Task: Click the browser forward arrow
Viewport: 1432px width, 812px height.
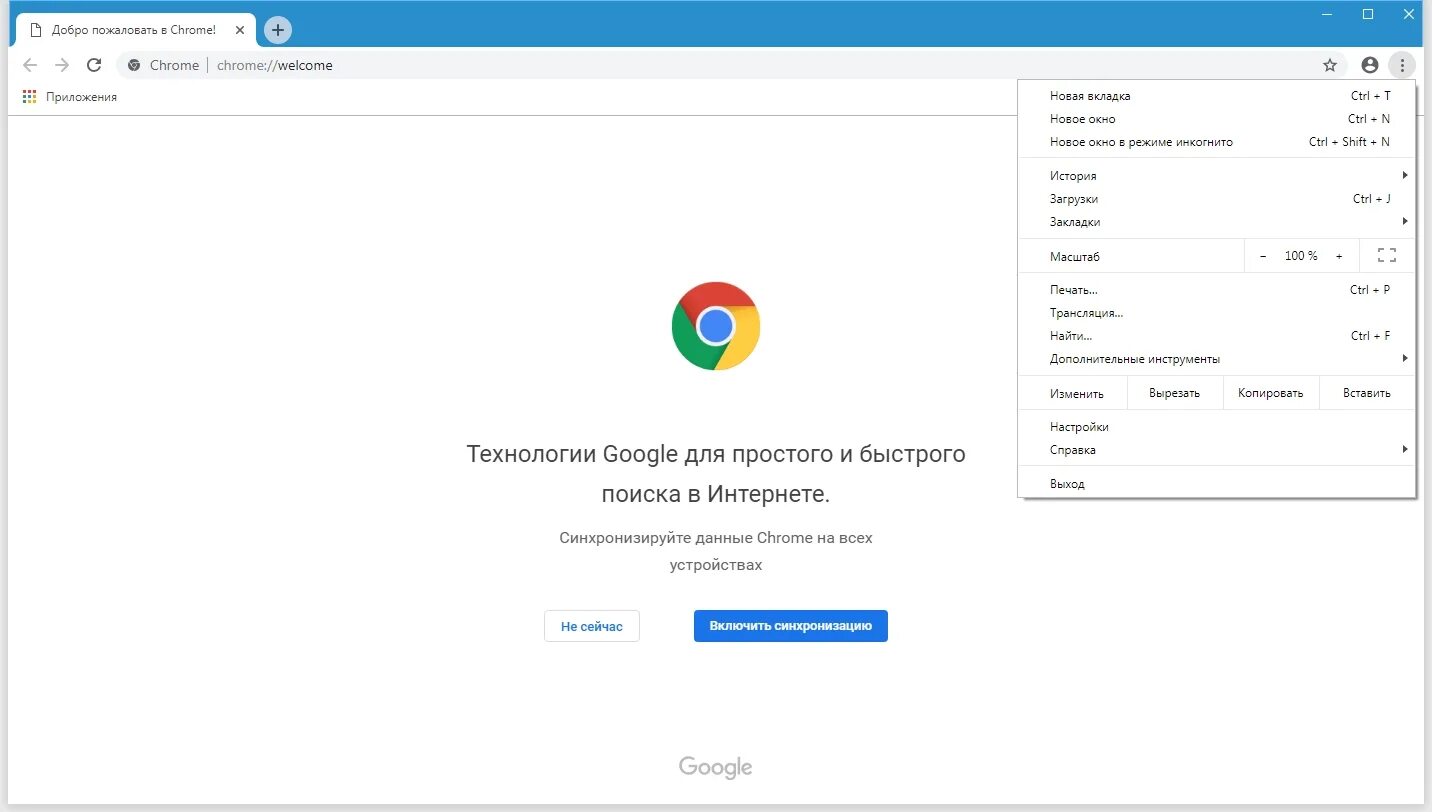Action: pos(62,65)
